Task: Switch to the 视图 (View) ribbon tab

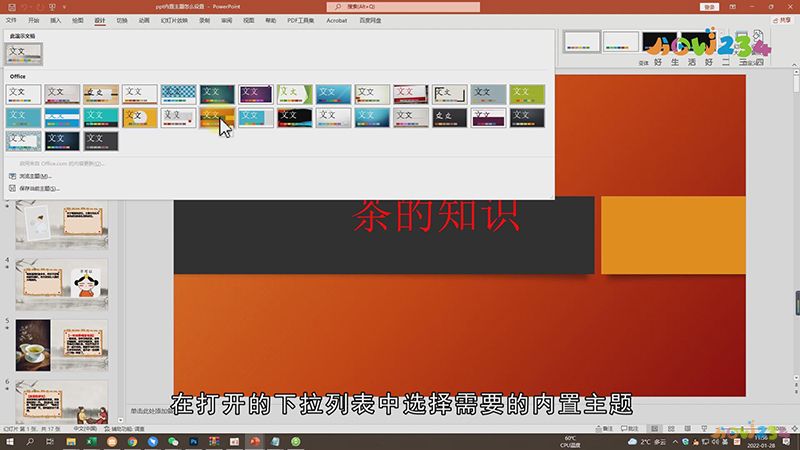Action: [x=248, y=19]
